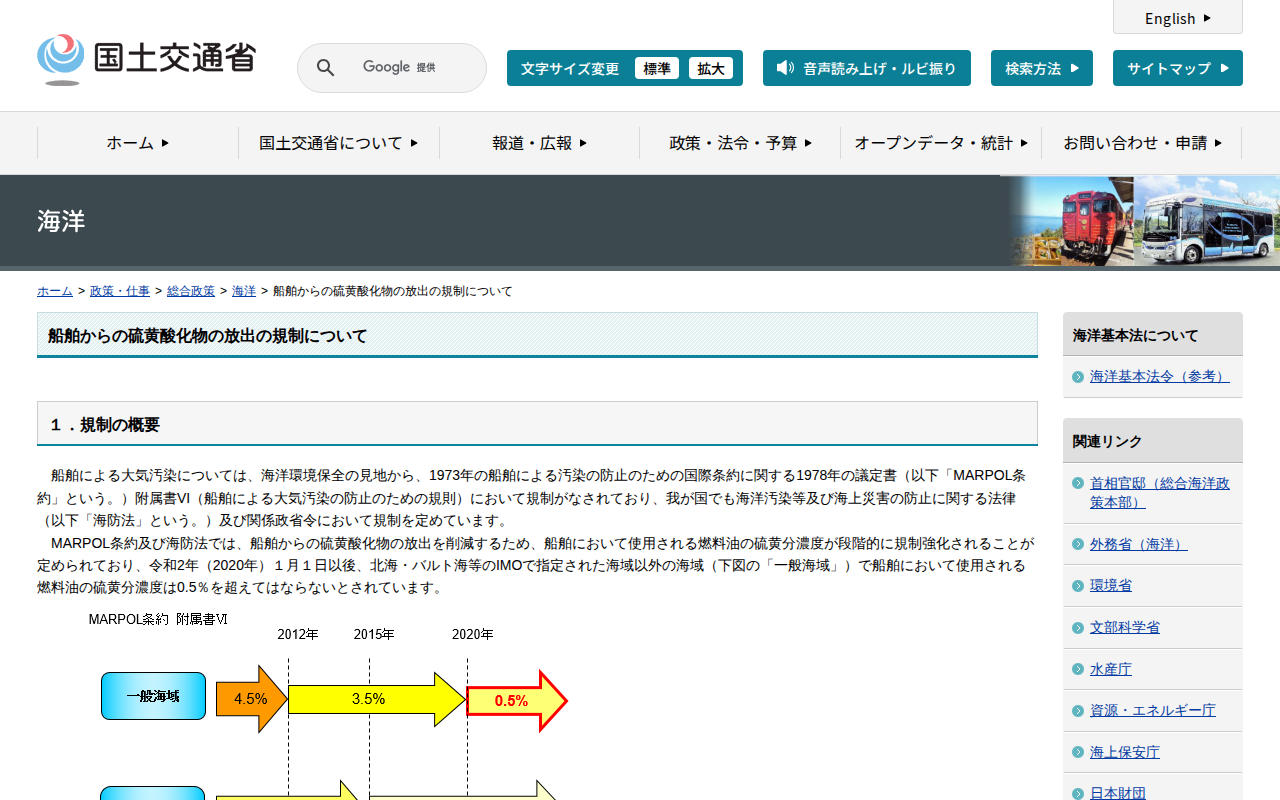The image size is (1280, 800).
Task: Open the 水産庁 link
Action: tap(1111, 669)
